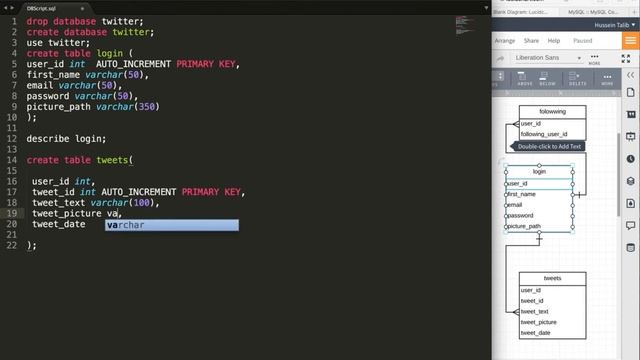Screen dimensions: 640x360
Task: Open the Page settings dock icon
Action: (631, 92)
